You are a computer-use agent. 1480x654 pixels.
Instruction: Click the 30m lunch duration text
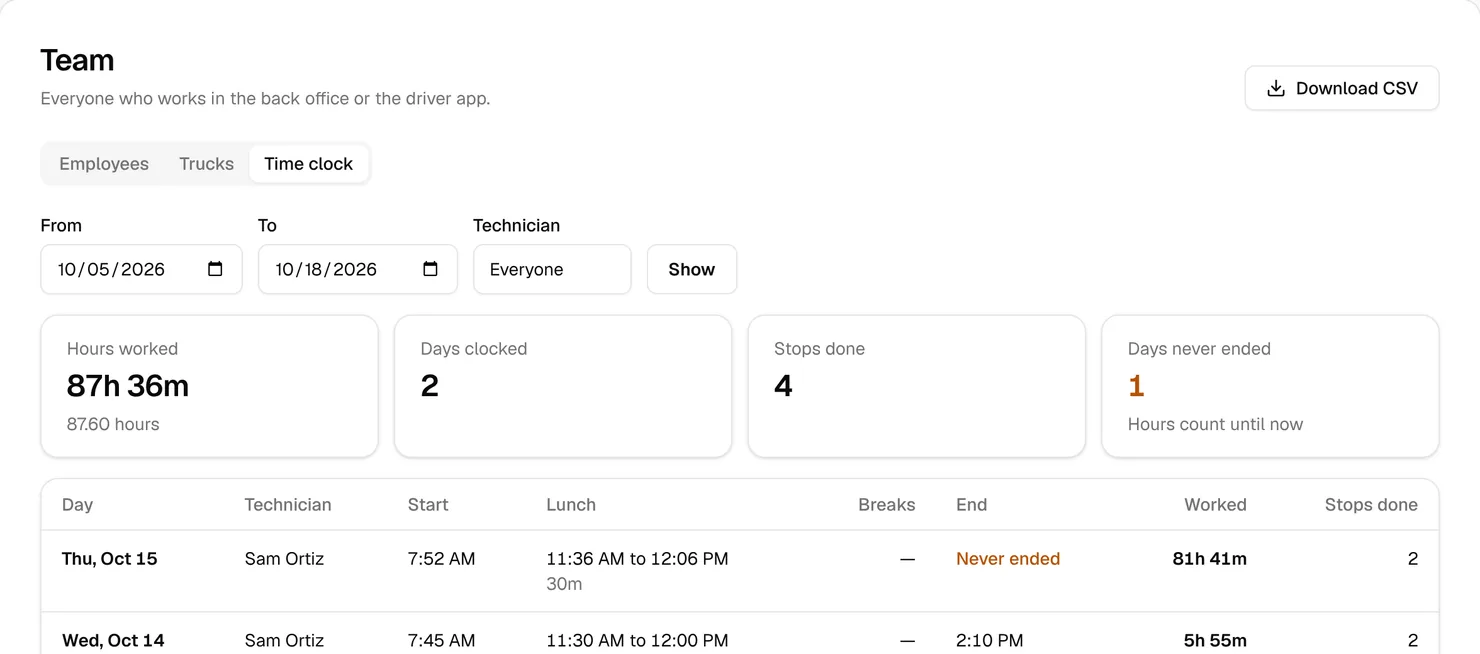(x=564, y=584)
